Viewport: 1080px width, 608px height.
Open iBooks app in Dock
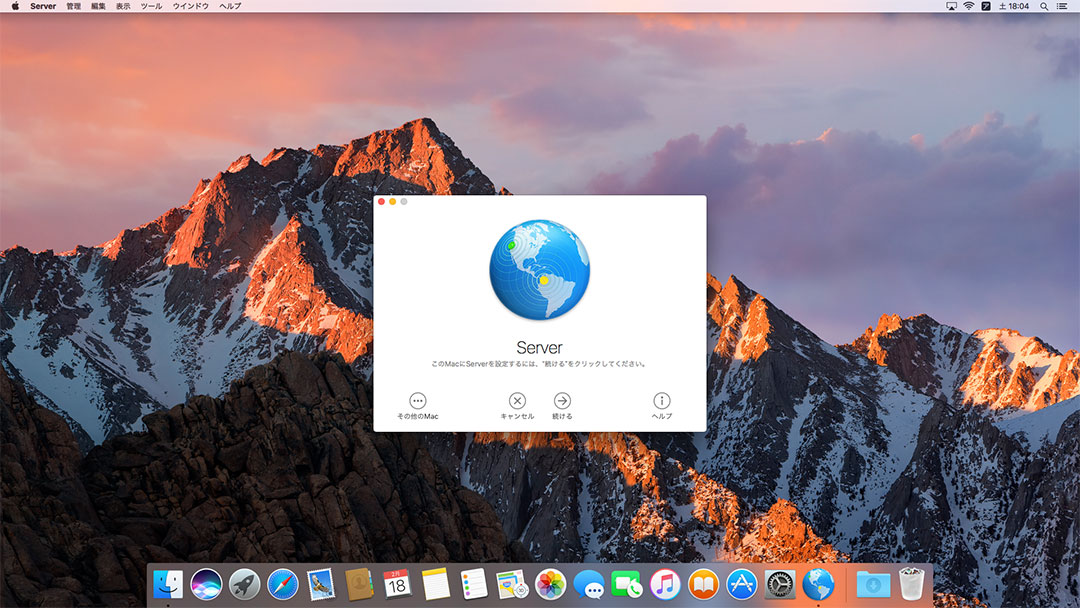(x=703, y=585)
